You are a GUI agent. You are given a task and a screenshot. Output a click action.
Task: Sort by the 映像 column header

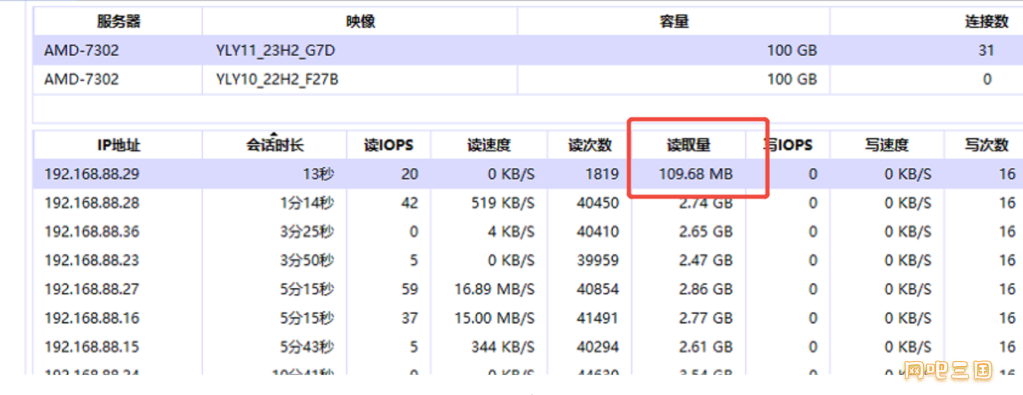(x=360, y=22)
